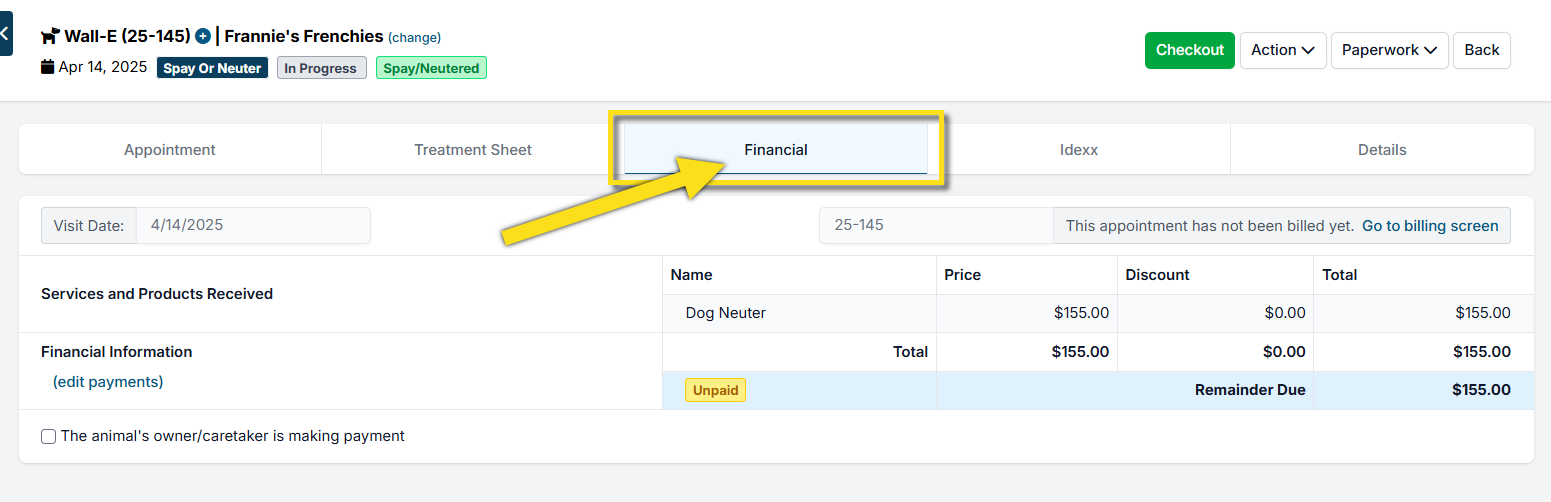Click the calendar icon by Apr 14, 2025
The height and width of the screenshot is (502, 1551).
(x=47, y=67)
